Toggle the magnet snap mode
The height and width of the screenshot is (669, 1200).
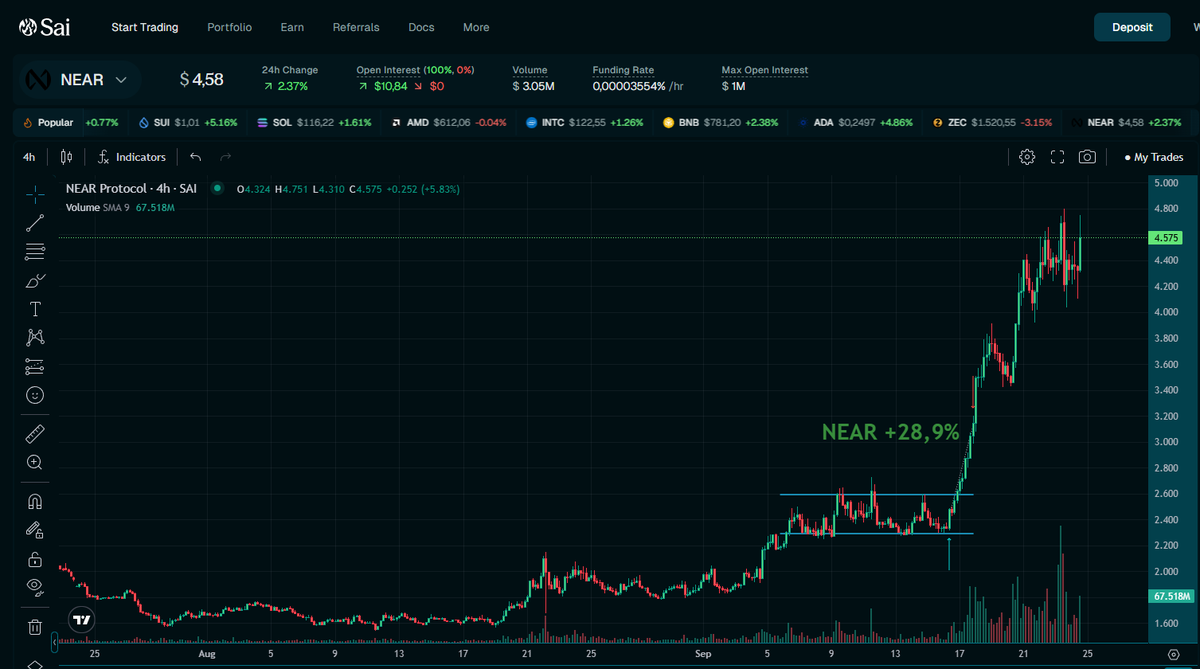point(35,501)
